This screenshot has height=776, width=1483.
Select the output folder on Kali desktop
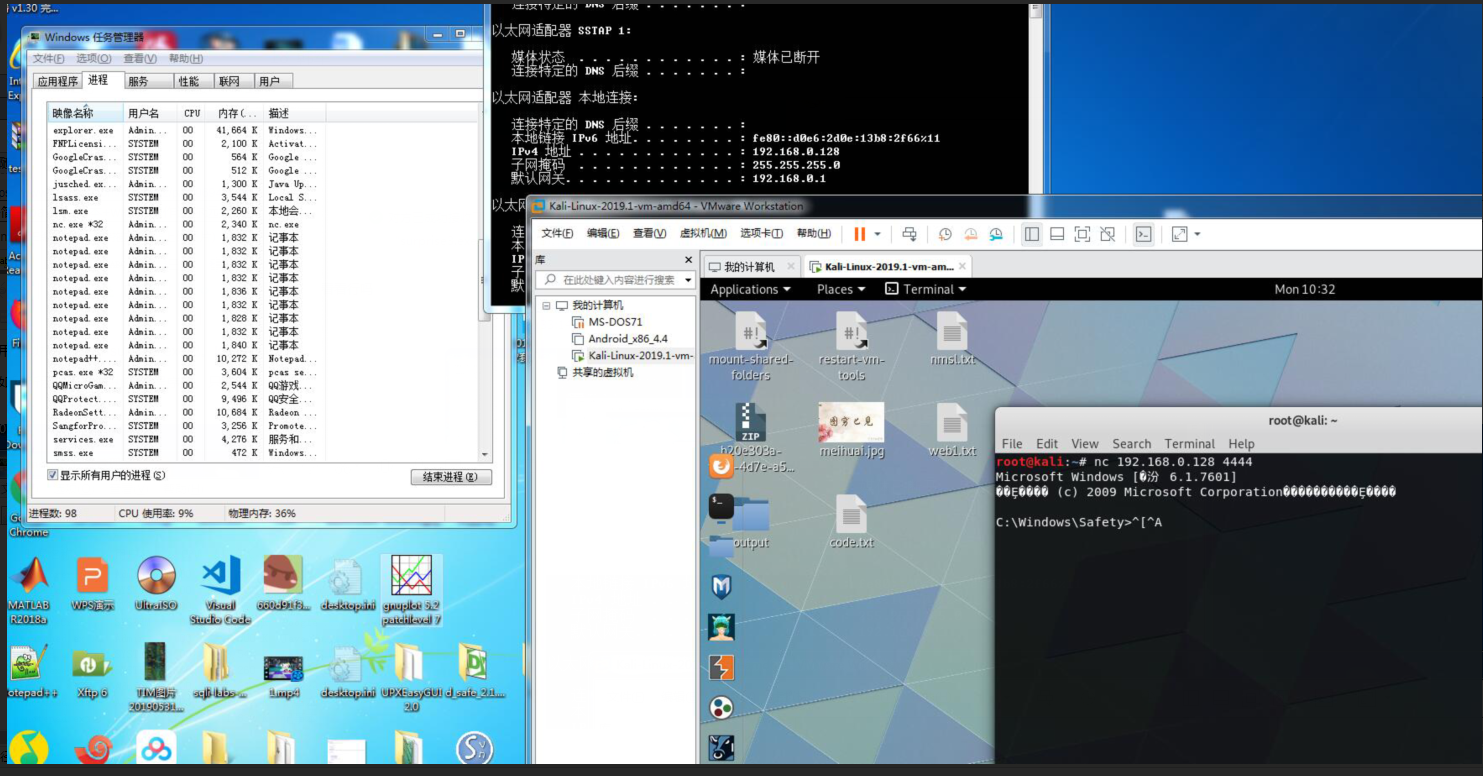[751, 523]
